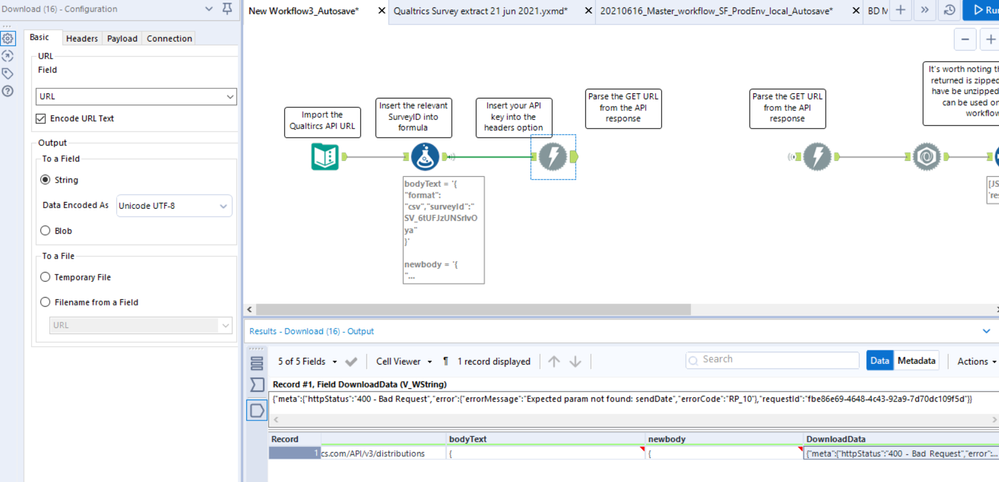Click the bodyText column header

(545, 439)
